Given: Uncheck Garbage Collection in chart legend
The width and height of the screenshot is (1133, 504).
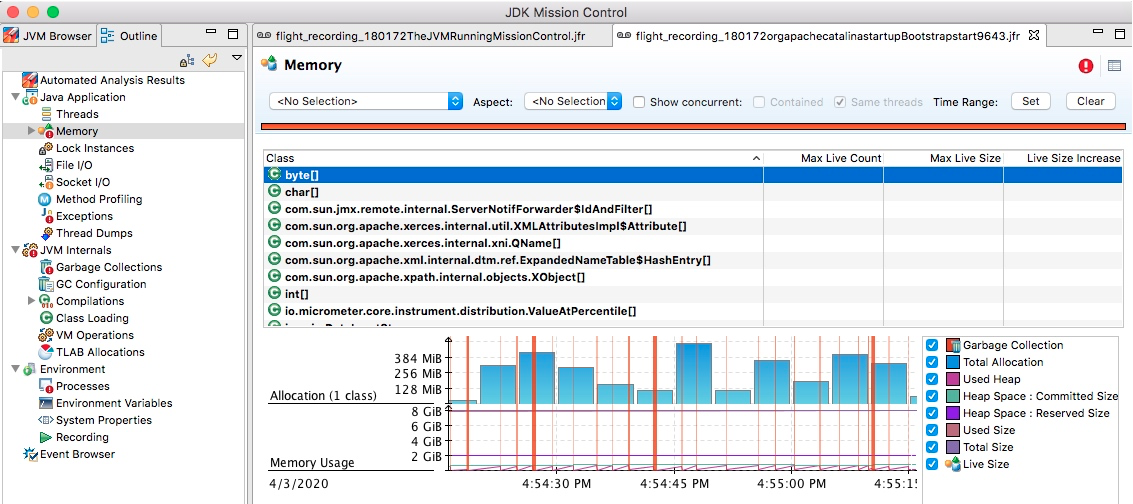Looking at the screenshot, I should [932, 345].
